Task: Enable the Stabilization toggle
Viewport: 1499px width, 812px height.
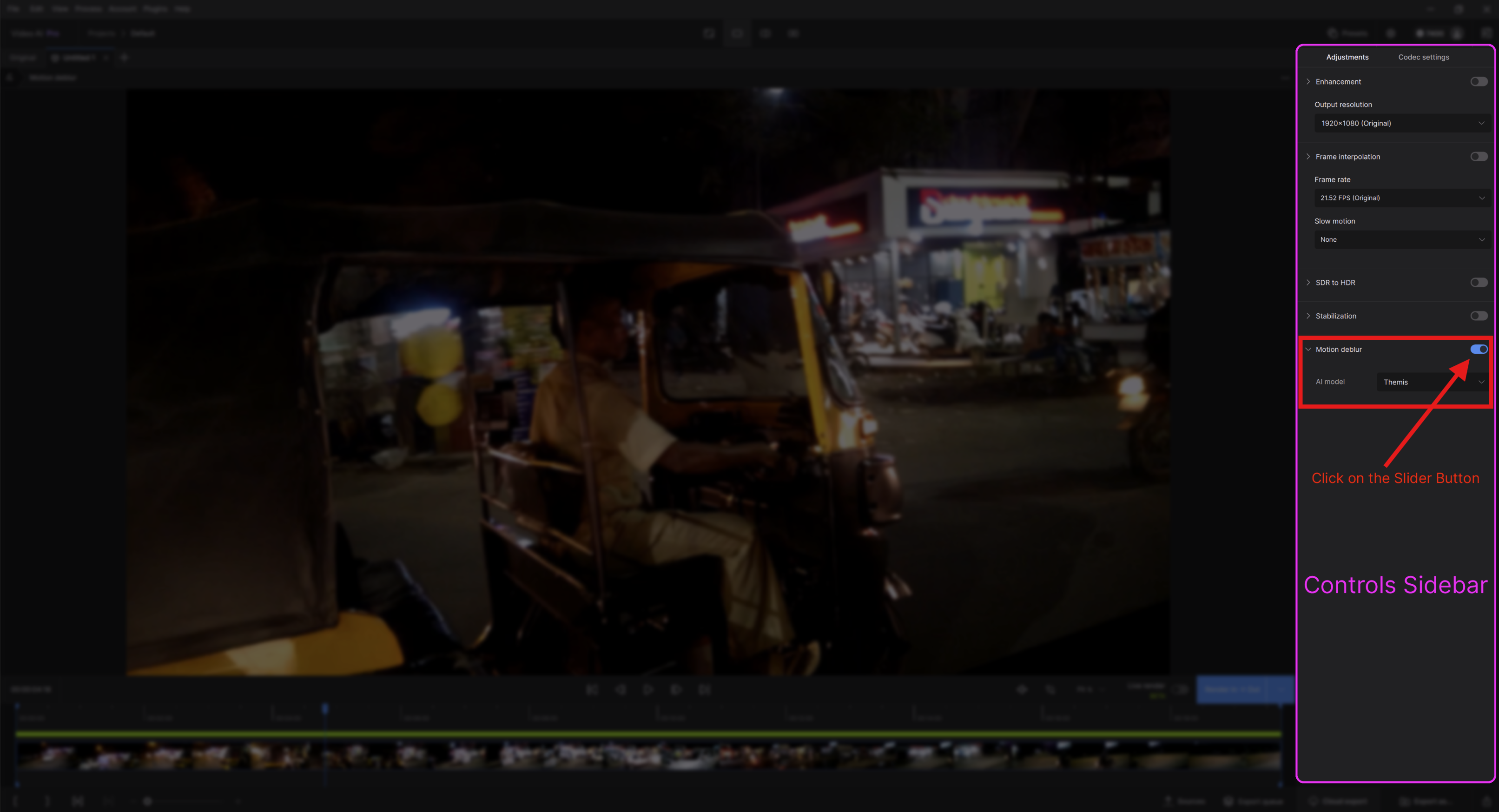Action: (1479, 316)
